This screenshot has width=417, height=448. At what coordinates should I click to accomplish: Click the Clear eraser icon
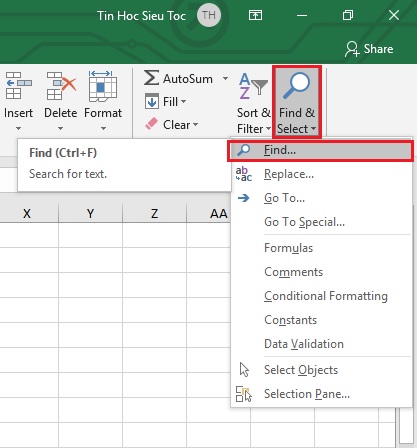pos(151,124)
